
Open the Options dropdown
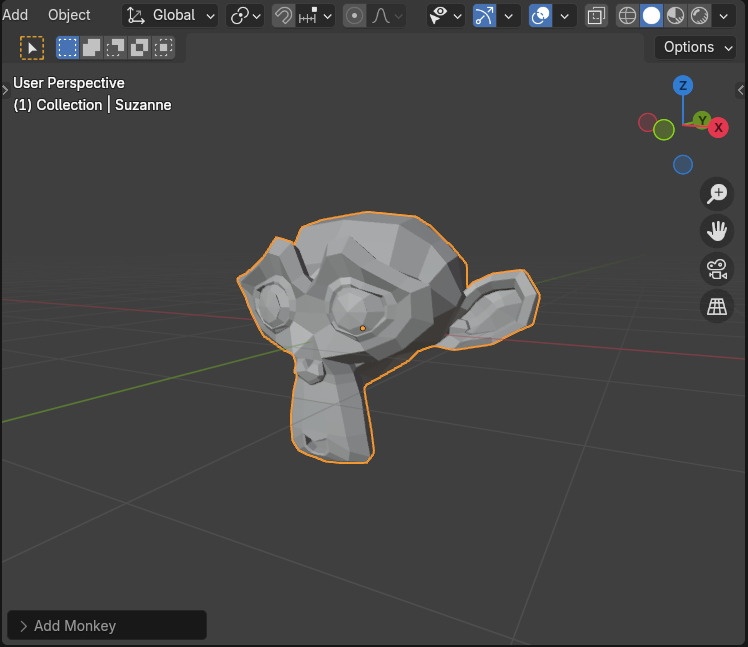click(695, 47)
